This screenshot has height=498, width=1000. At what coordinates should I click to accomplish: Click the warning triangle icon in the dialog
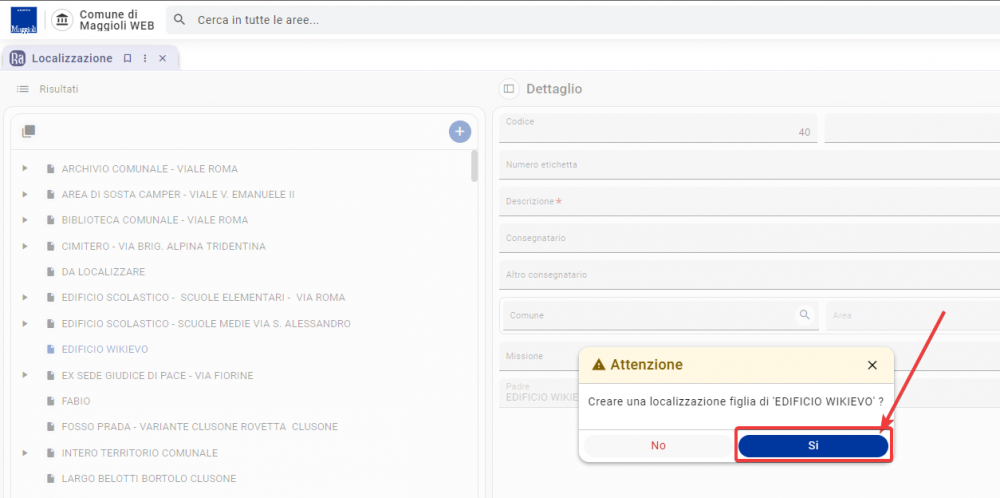click(598, 365)
